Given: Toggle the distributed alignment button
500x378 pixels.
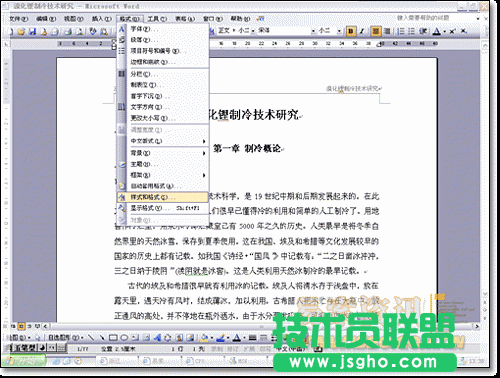Looking at the screenshot, I should tap(387, 31).
